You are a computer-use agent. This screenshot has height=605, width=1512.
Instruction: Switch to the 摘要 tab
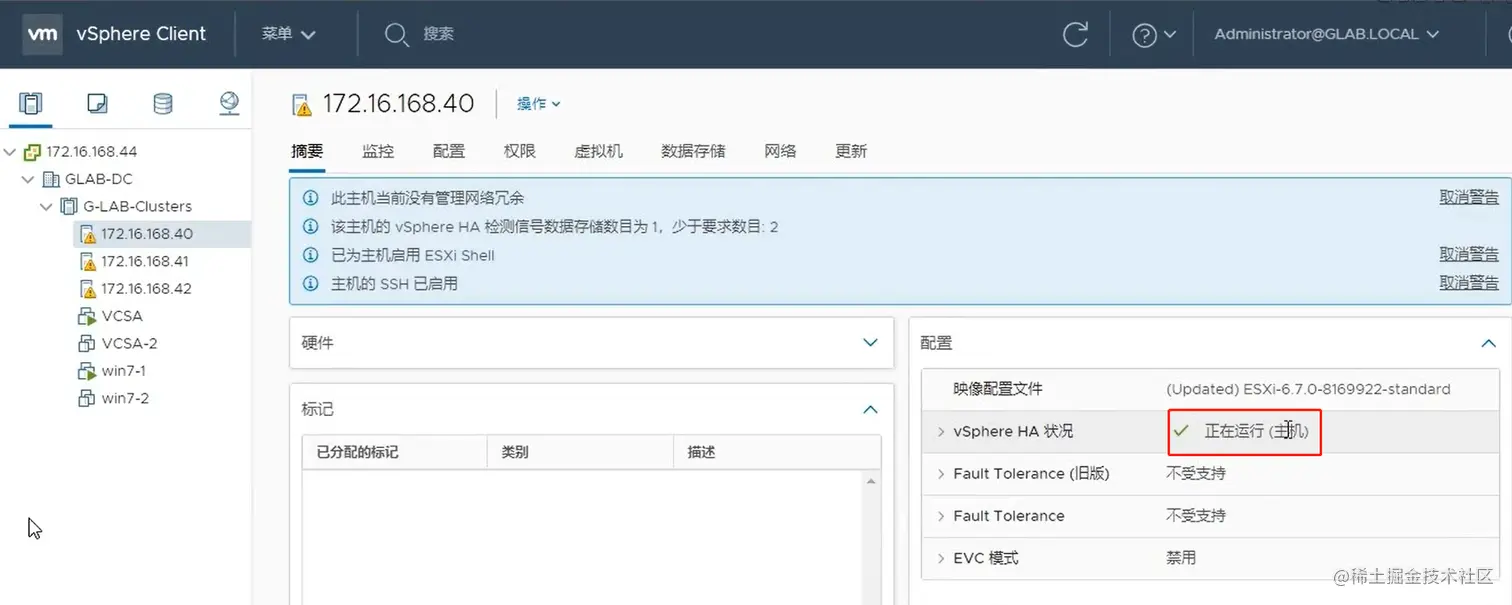point(307,151)
